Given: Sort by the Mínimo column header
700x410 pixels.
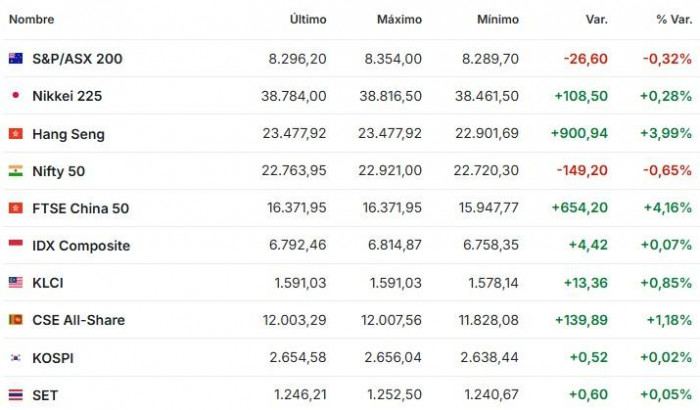Looking at the screenshot, I should click(x=498, y=19).
